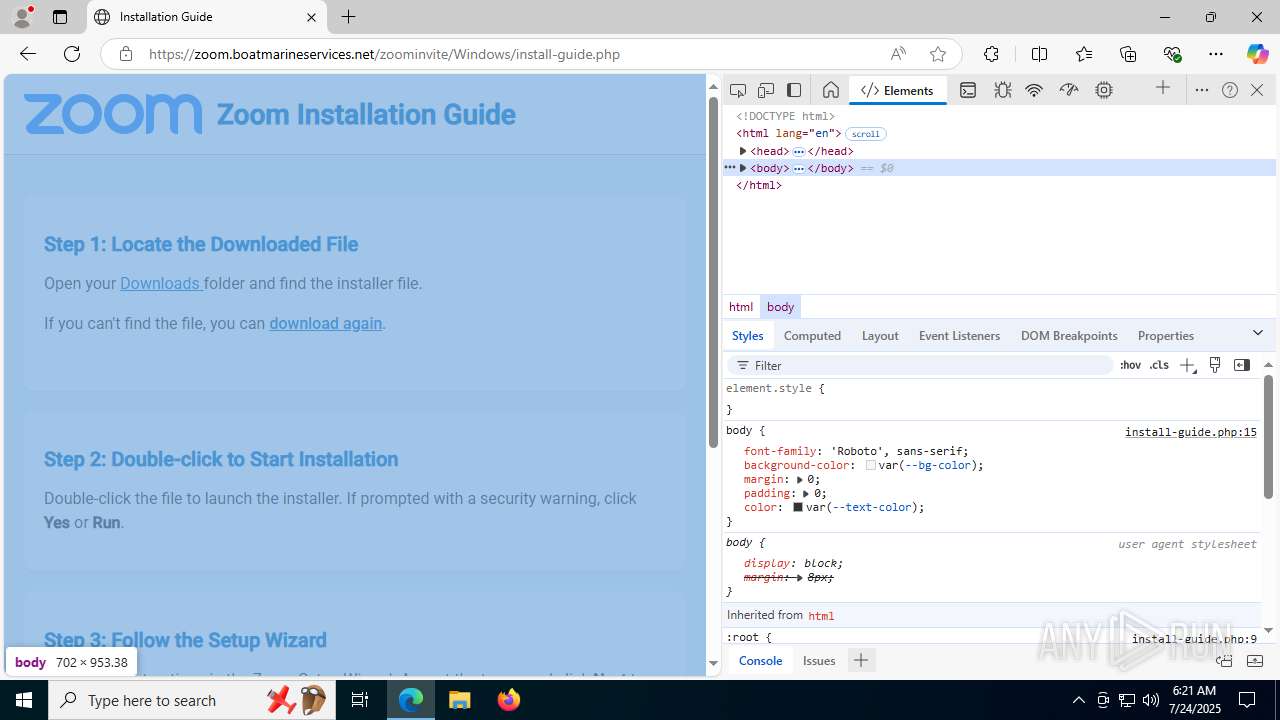
Task: Switch to the Computed tab
Action: [812, 336]
